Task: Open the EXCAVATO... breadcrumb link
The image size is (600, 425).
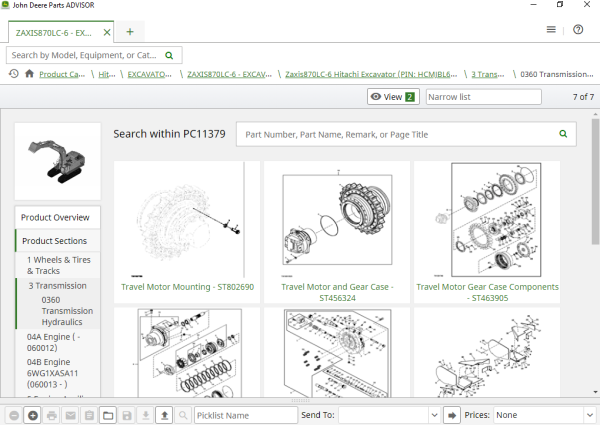Action: pyautogui.click(x=150, y=74)
